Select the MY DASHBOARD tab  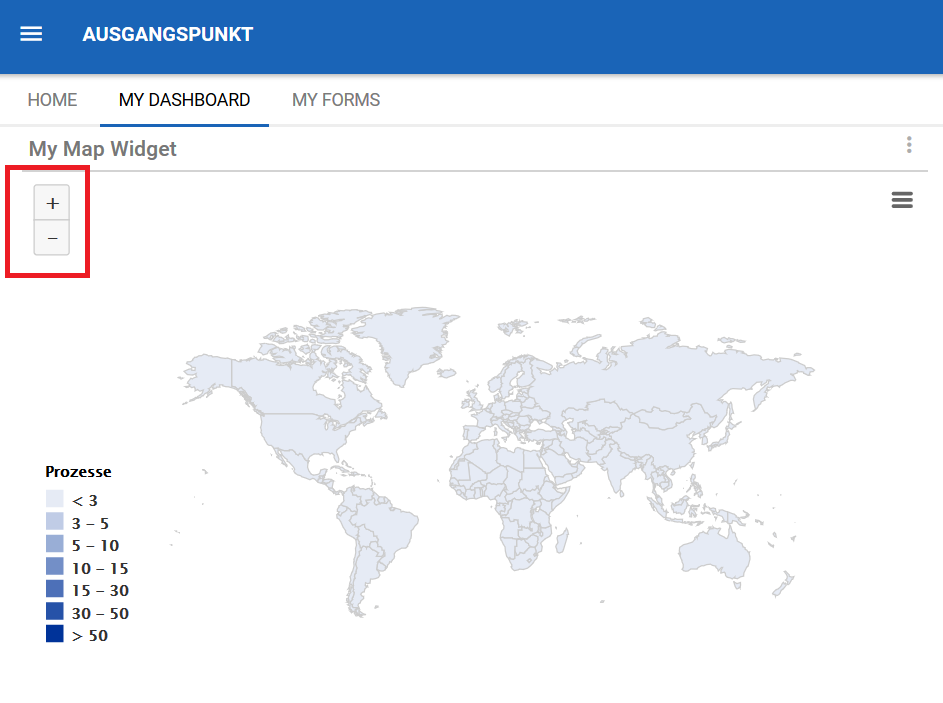click(184, 100)
